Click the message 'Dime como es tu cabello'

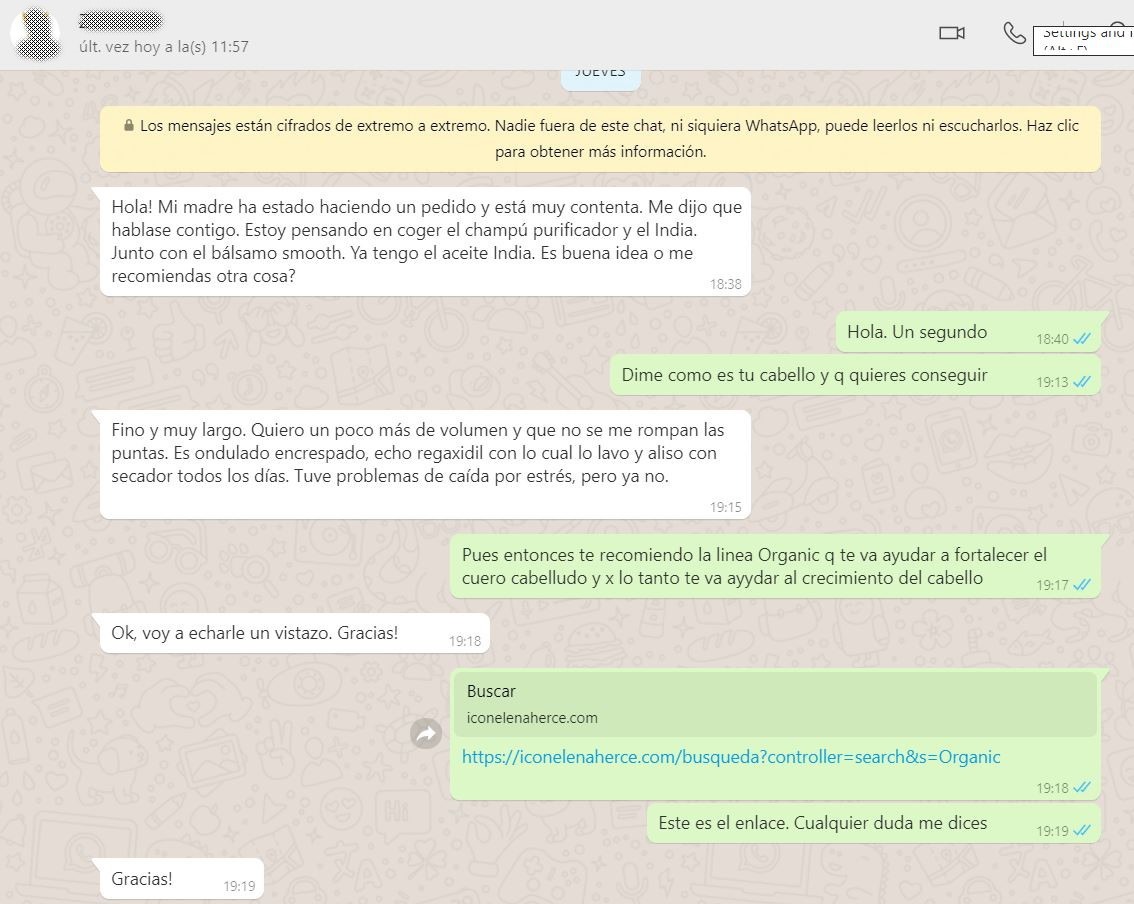coord(855,375)
